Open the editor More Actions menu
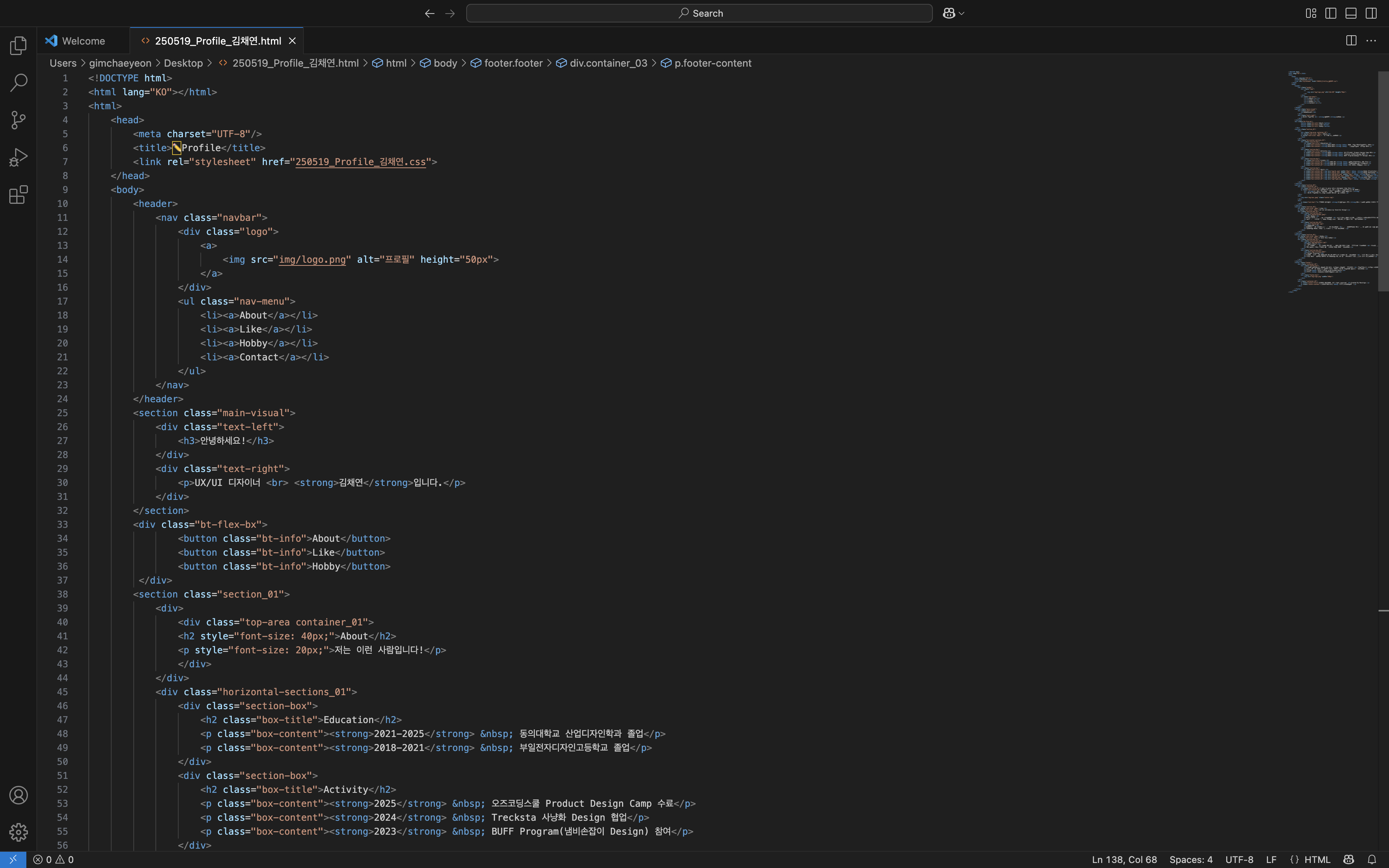The height and width of the screenshot is (868, 1389). tap(1371, 41)
